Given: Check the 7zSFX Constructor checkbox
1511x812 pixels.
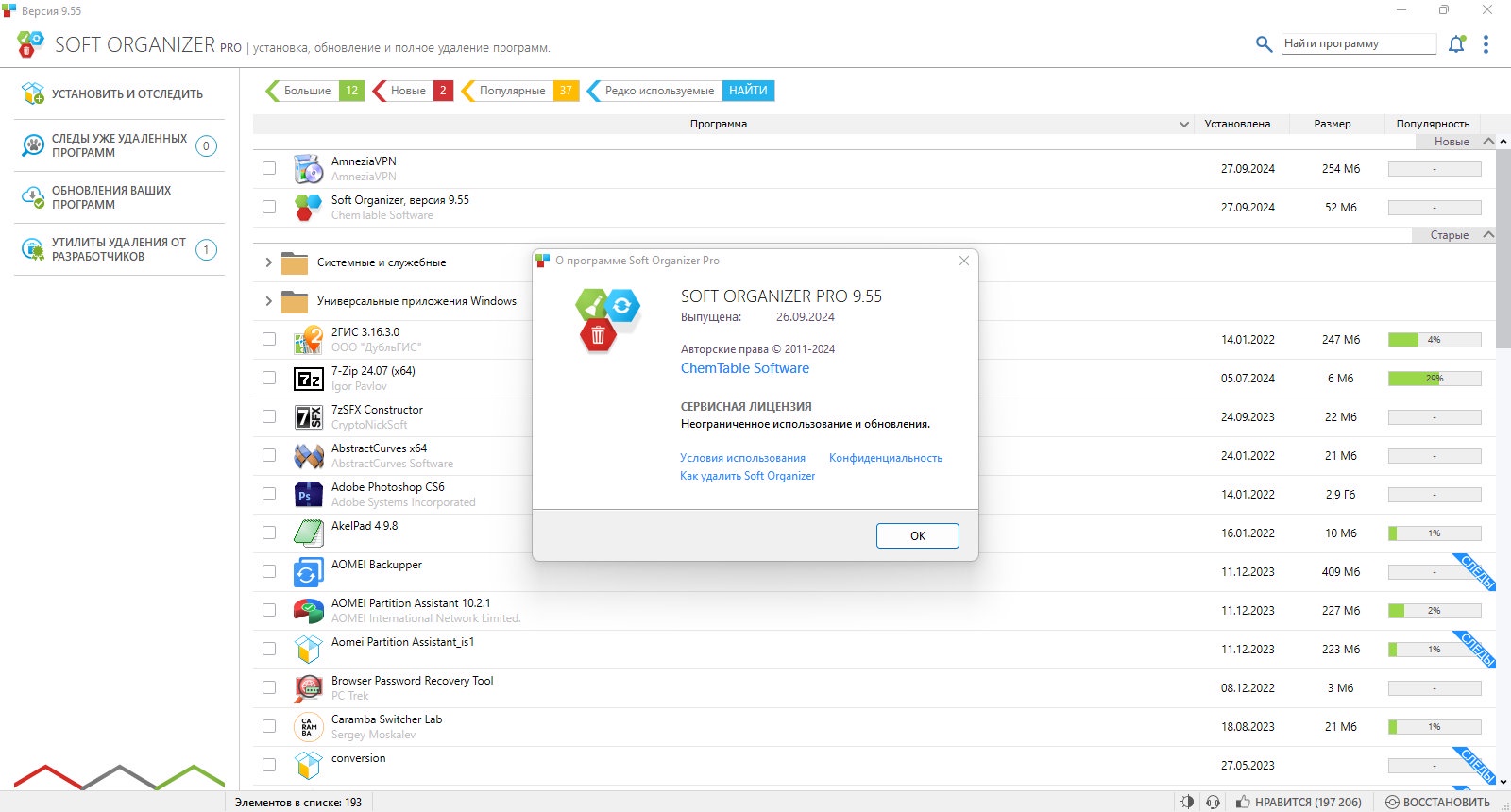Looking at the screenshot, I should (x=269, y=416).
